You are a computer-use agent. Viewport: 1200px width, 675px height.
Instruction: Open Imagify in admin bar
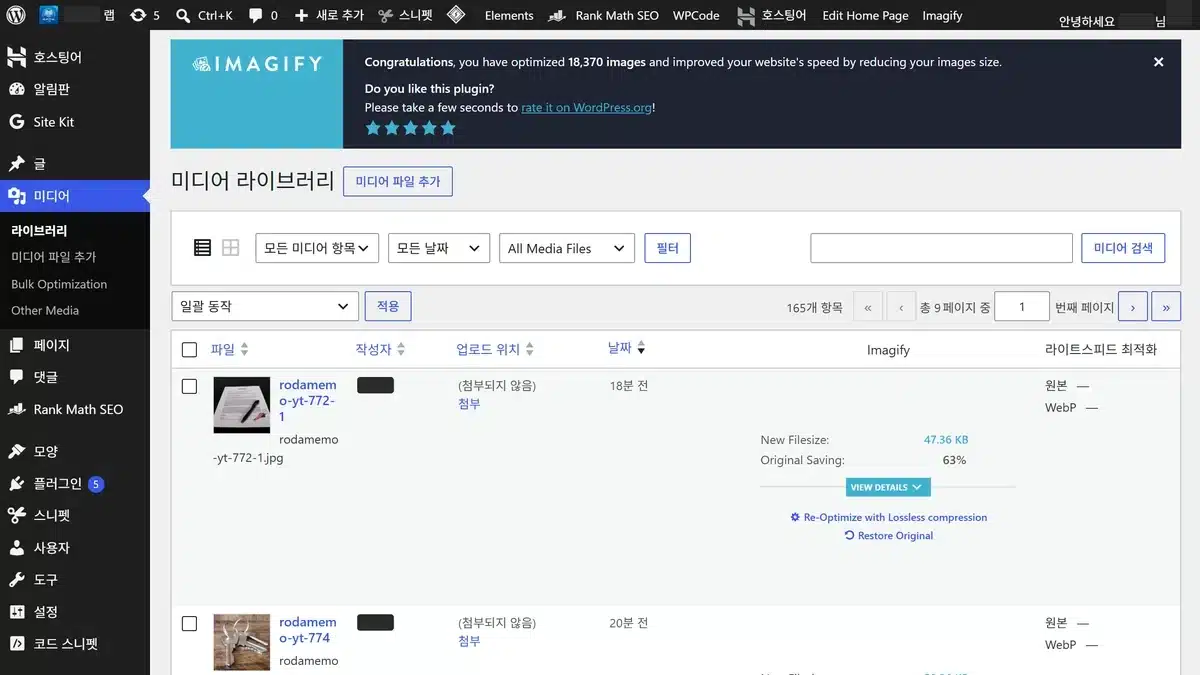(942, 15)
